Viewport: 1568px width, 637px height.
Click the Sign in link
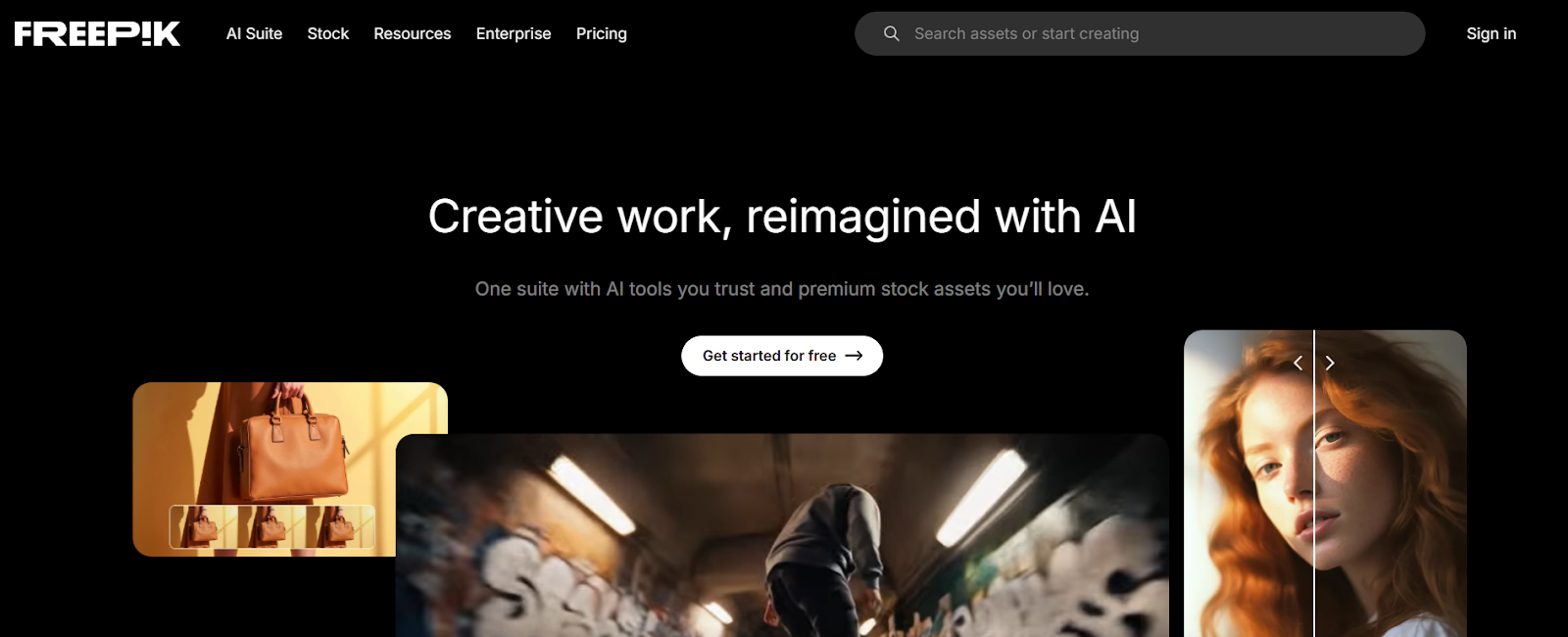pos(1491,33)
